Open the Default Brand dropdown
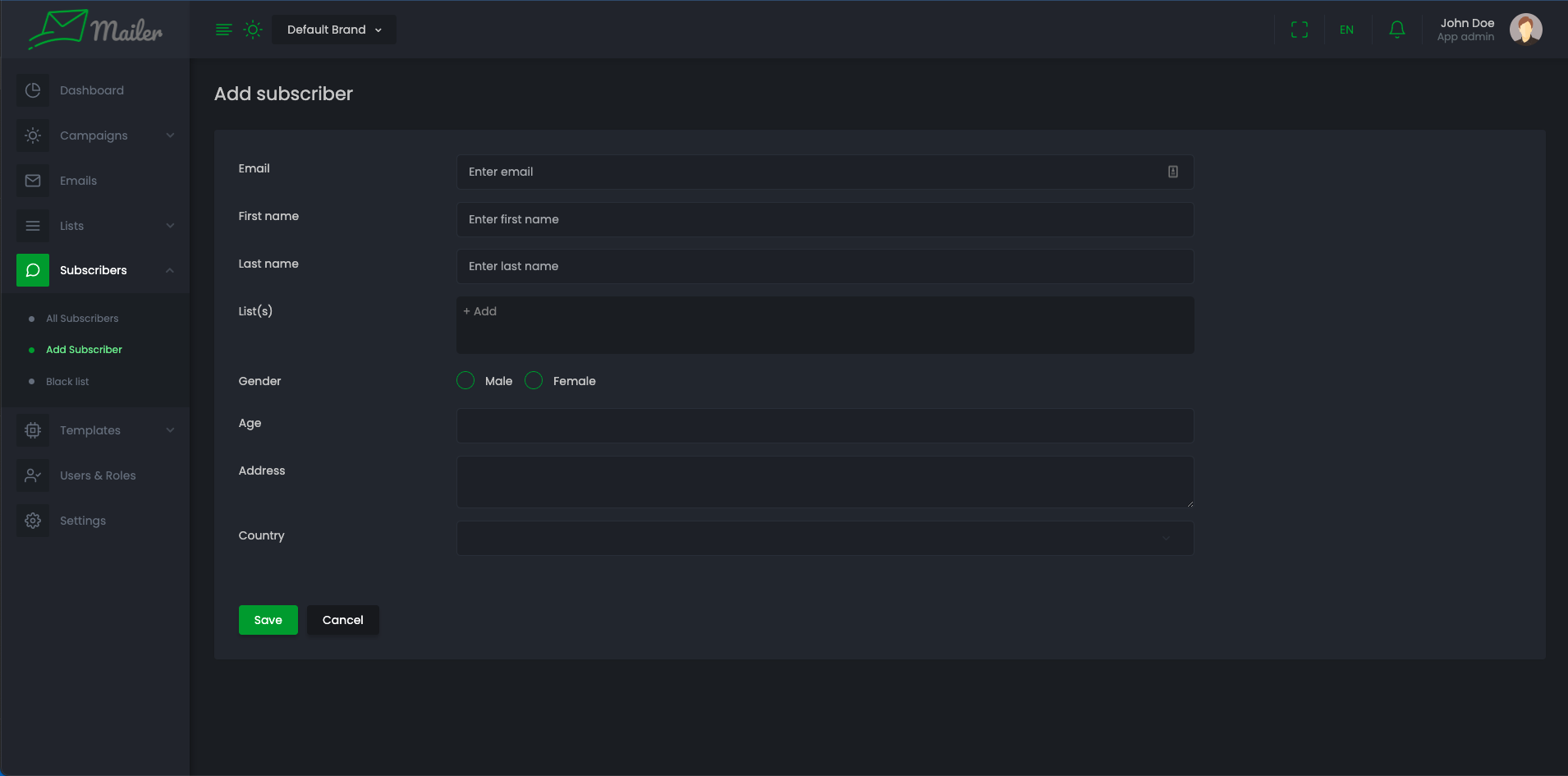This screenshot has width=1568, height=776. [334, 30]
